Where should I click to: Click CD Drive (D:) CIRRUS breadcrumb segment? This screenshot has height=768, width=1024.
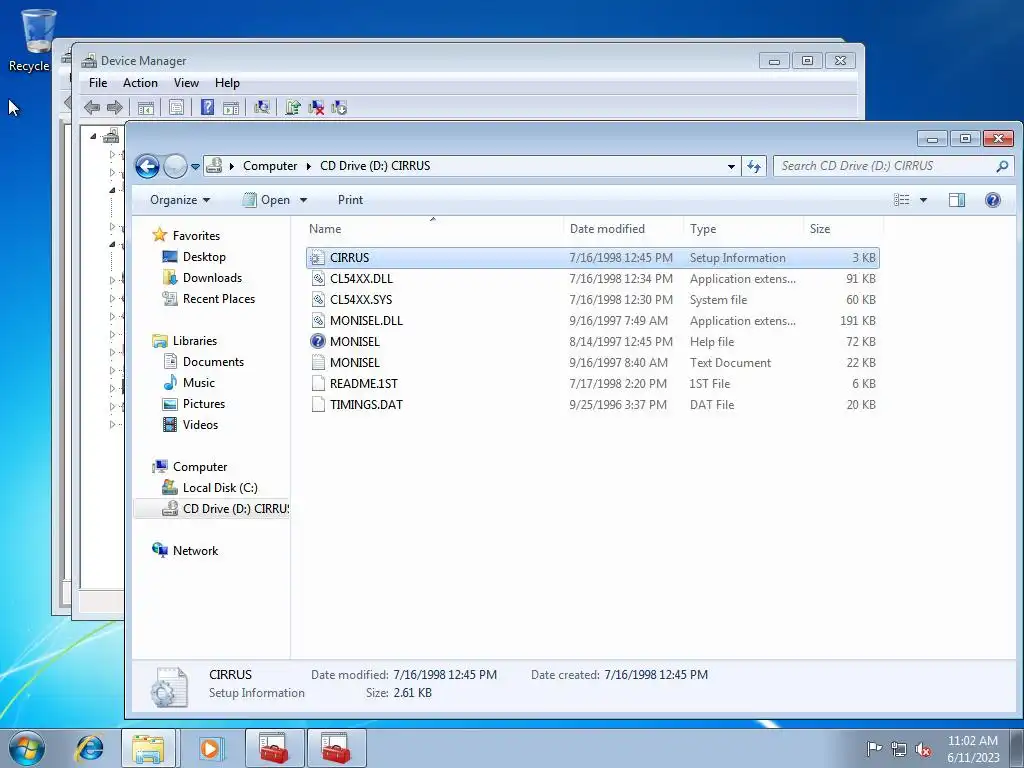pyautogui.click(x=375, y=166)
